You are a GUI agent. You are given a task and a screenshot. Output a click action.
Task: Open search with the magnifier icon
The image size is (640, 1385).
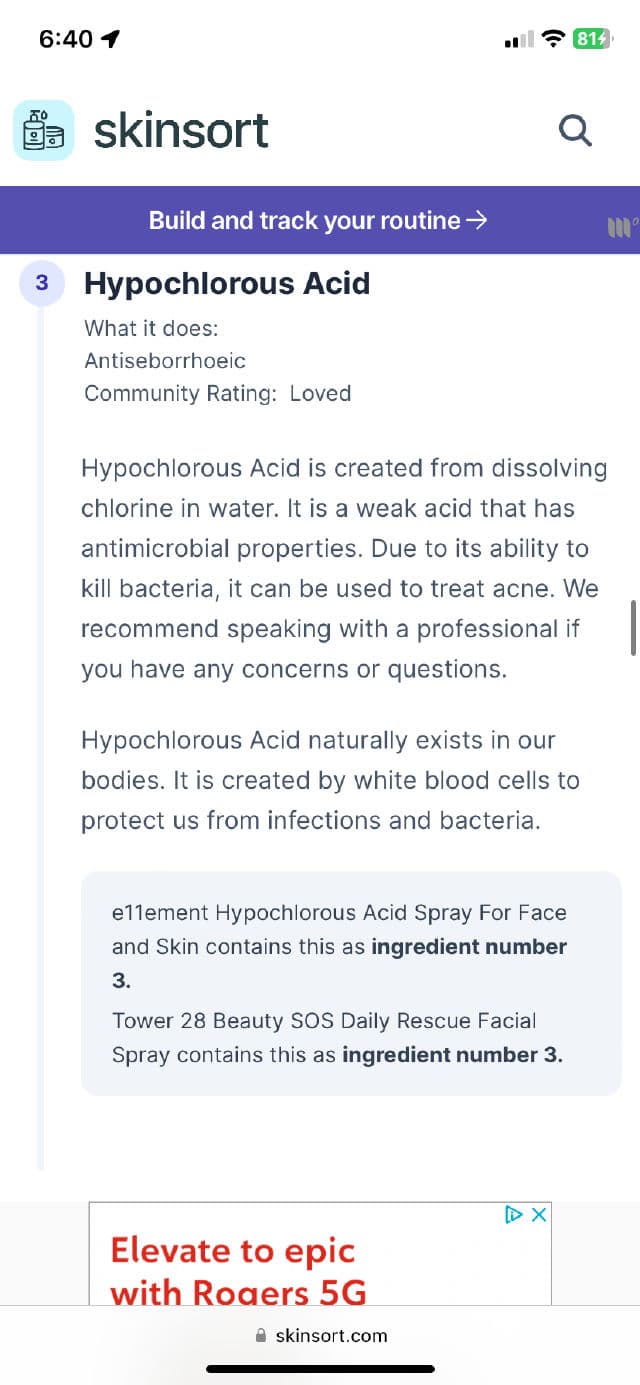click(575, 130)
